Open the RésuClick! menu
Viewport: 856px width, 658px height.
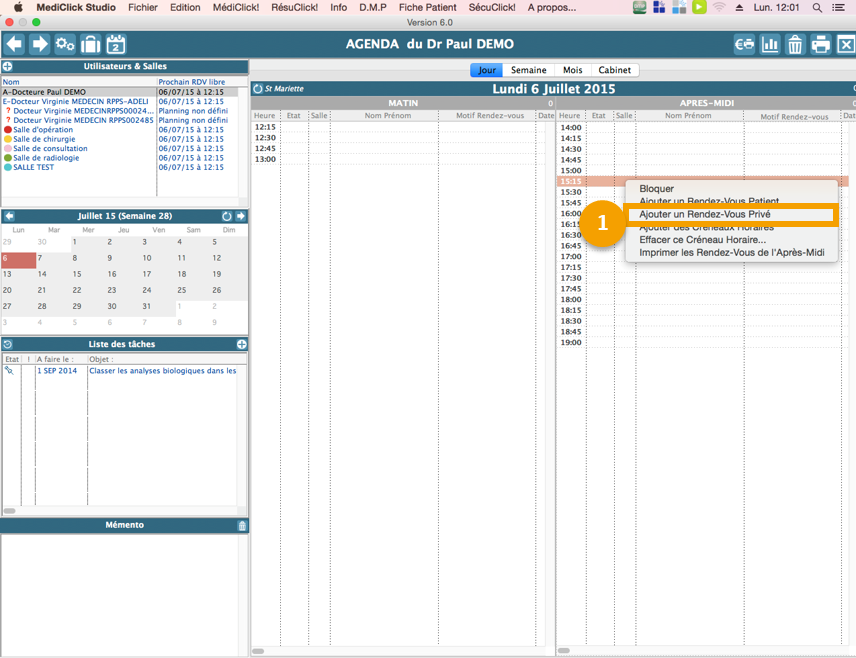click(x=293, y=7)
